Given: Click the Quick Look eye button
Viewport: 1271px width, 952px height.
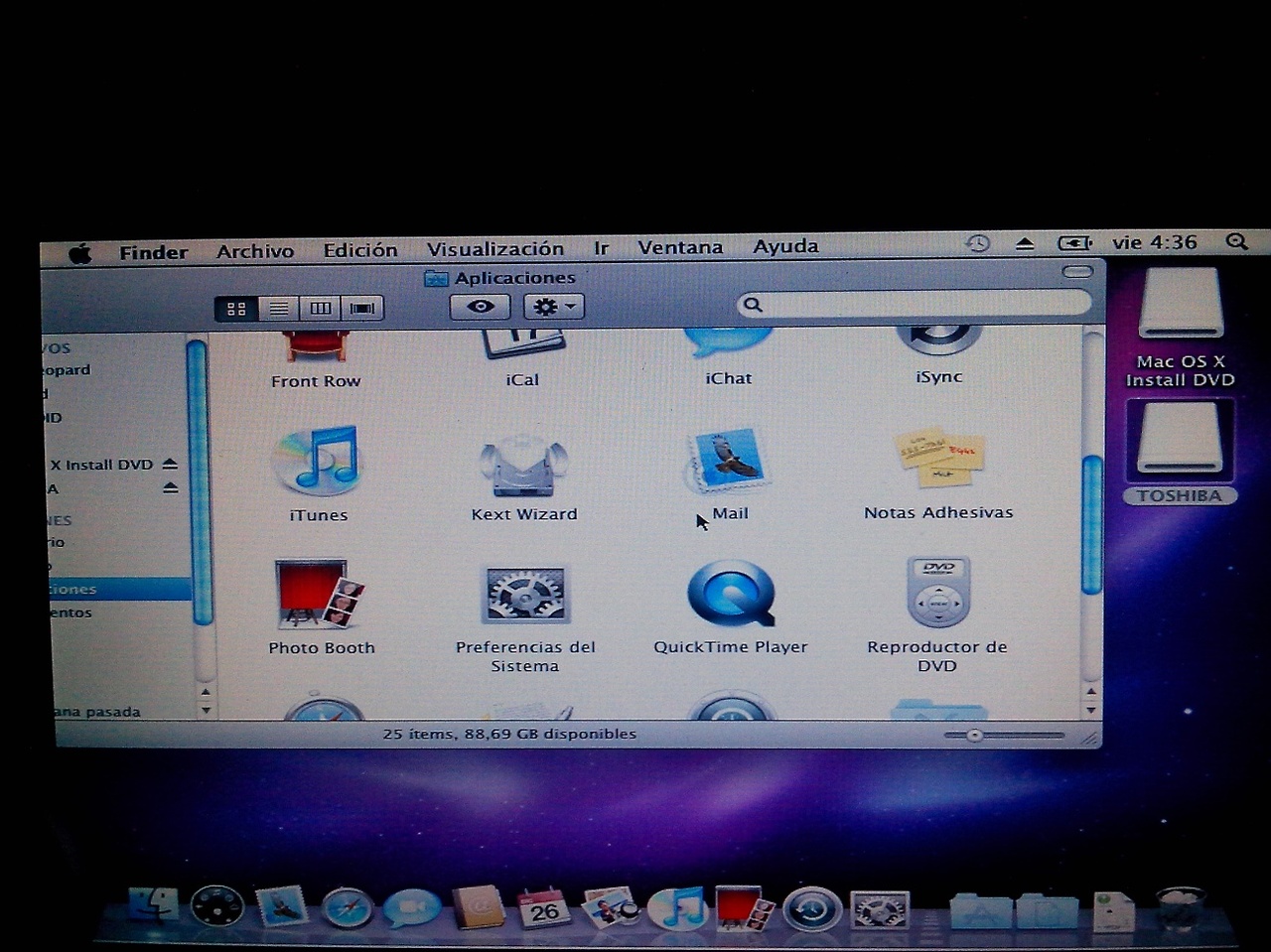Looking at the screenshot, I should (481, 307).
